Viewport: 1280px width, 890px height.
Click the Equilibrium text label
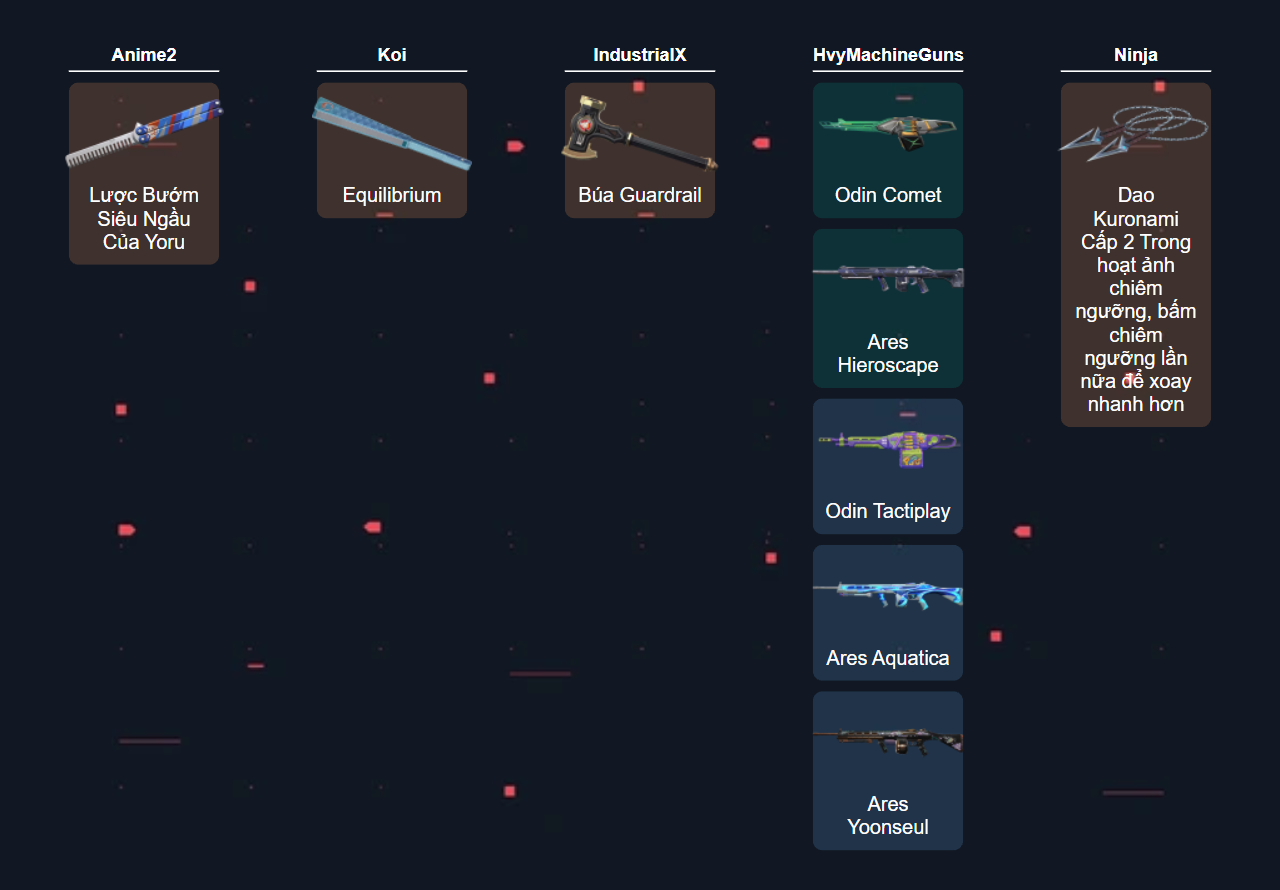coord(392,195)
